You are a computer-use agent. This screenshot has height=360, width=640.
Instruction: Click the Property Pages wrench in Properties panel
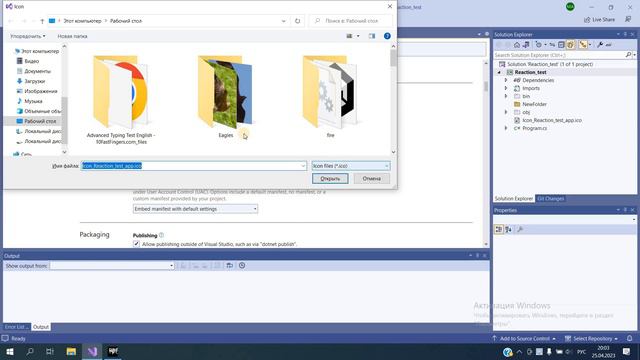(520, 229)
